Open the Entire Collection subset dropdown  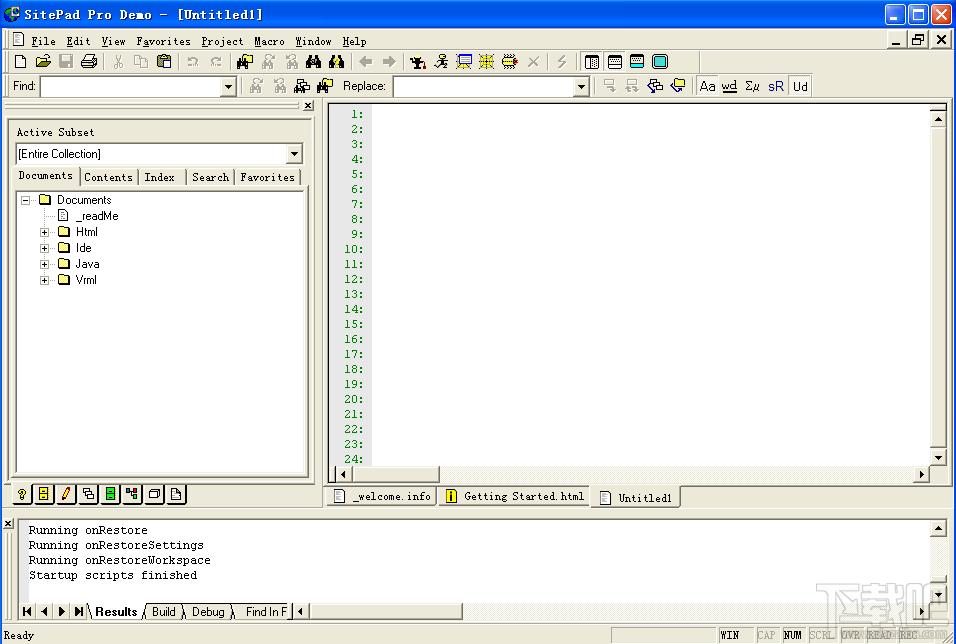294,154
